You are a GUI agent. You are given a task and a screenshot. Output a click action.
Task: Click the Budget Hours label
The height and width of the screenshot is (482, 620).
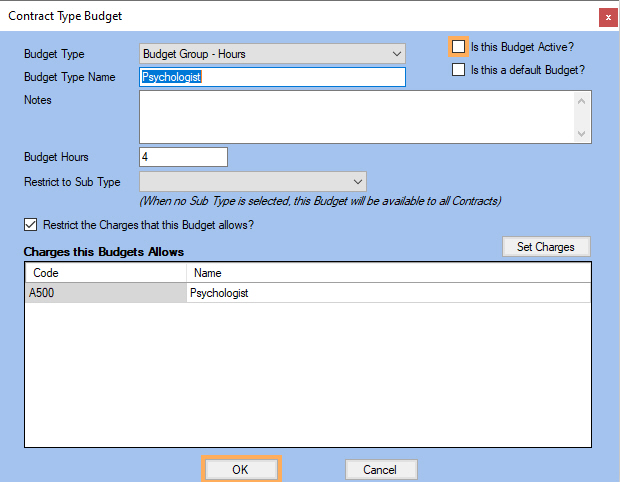coord(56,157)
